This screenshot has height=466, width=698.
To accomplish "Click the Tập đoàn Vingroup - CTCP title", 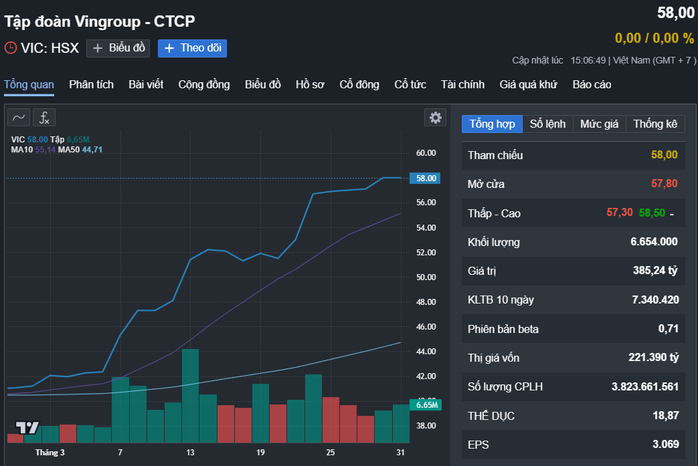I will point(100,21).
